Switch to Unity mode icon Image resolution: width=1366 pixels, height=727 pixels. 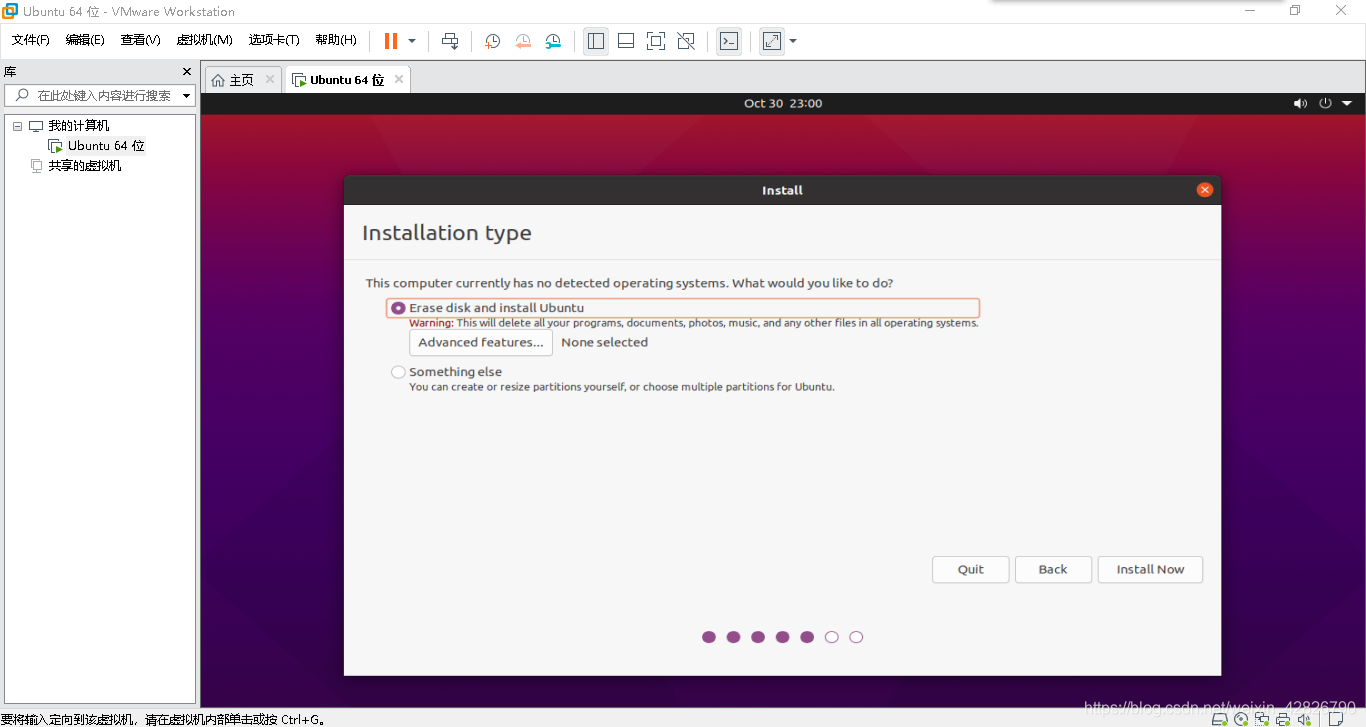click(686, 41)
